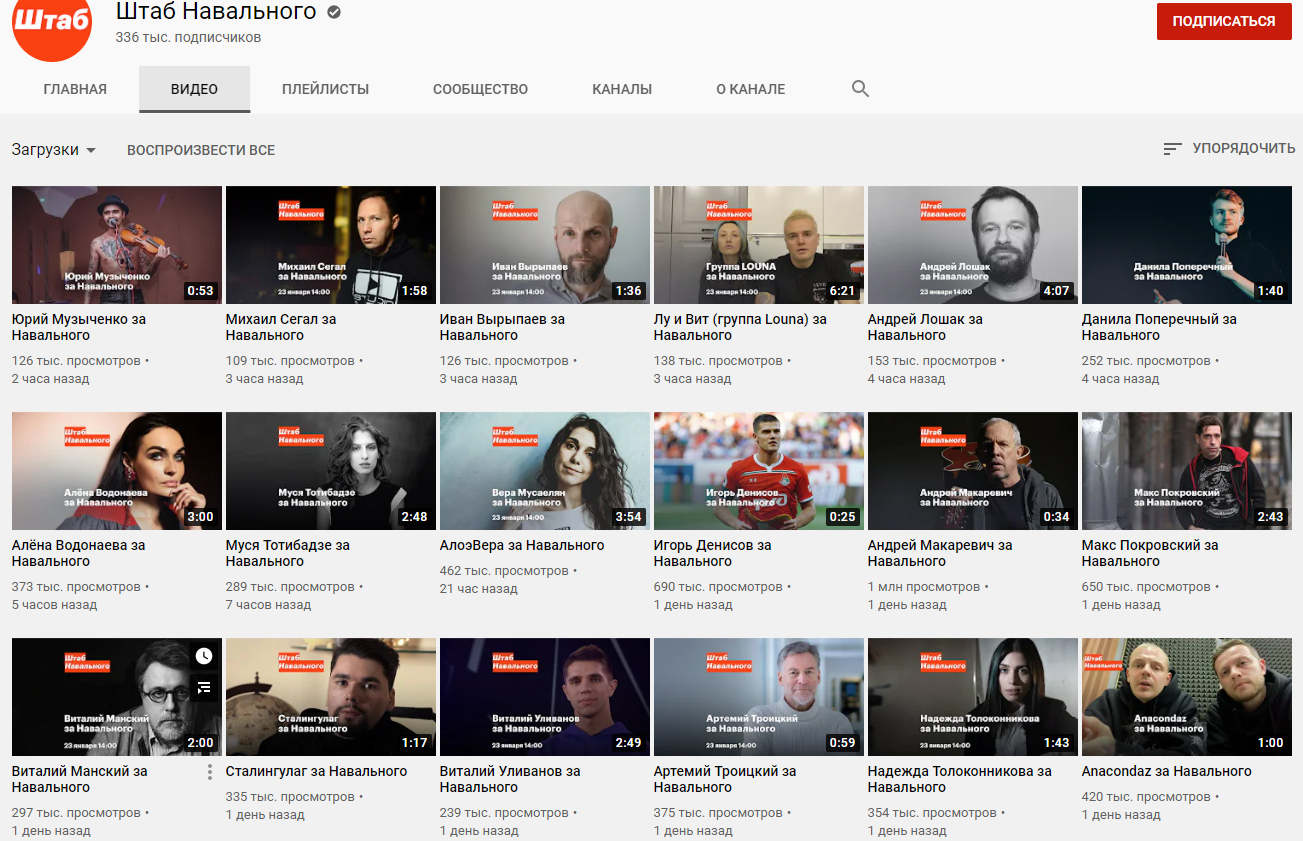Screen dimensions: 1303x841
Task: Click the 0:25 duration badge on Денисов thumbnail
Action: [x=843, y=517]
